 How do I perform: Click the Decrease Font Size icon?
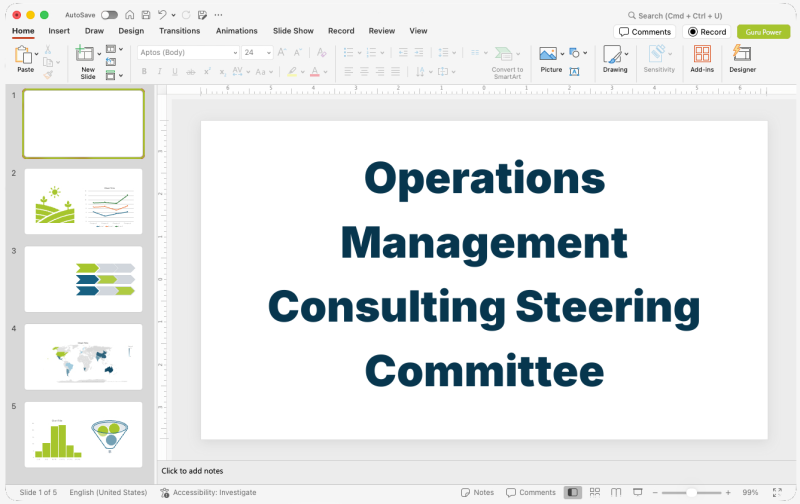point(297,52)
